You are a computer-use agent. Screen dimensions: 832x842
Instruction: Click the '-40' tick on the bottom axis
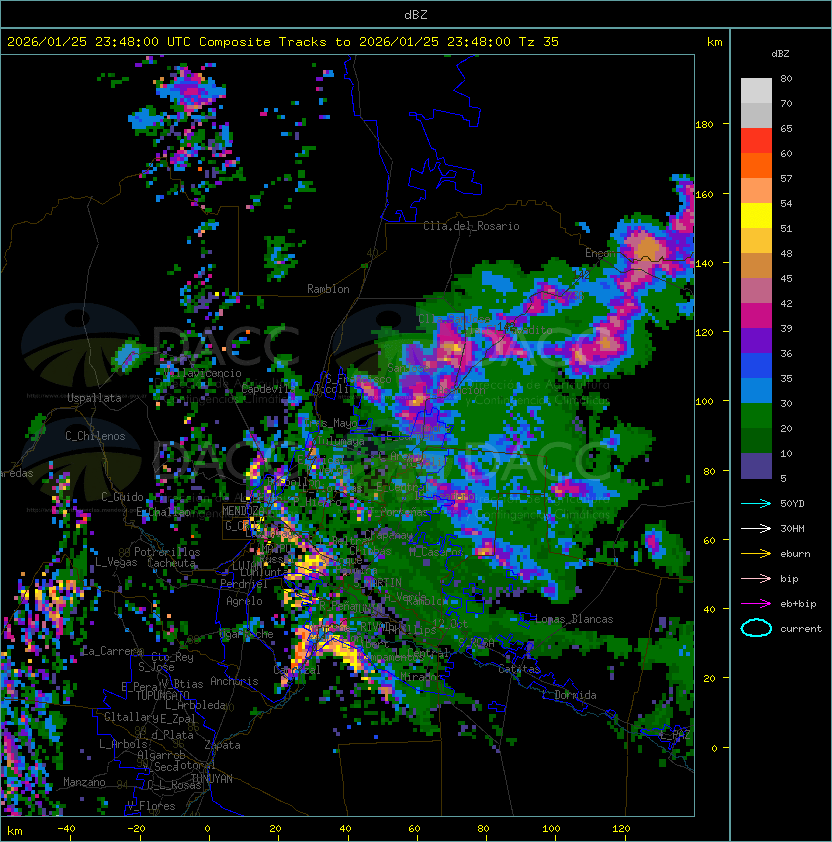click(66, 829)
